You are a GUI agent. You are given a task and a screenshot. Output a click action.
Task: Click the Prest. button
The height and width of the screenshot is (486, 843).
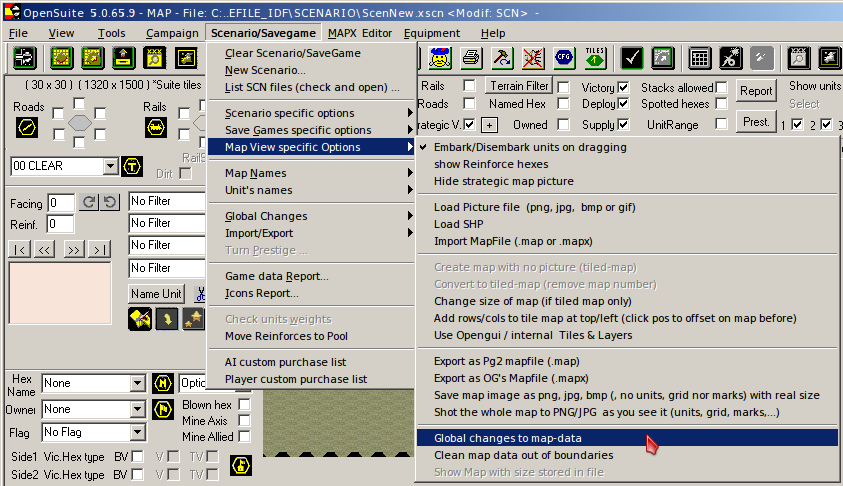pos(756,122)
